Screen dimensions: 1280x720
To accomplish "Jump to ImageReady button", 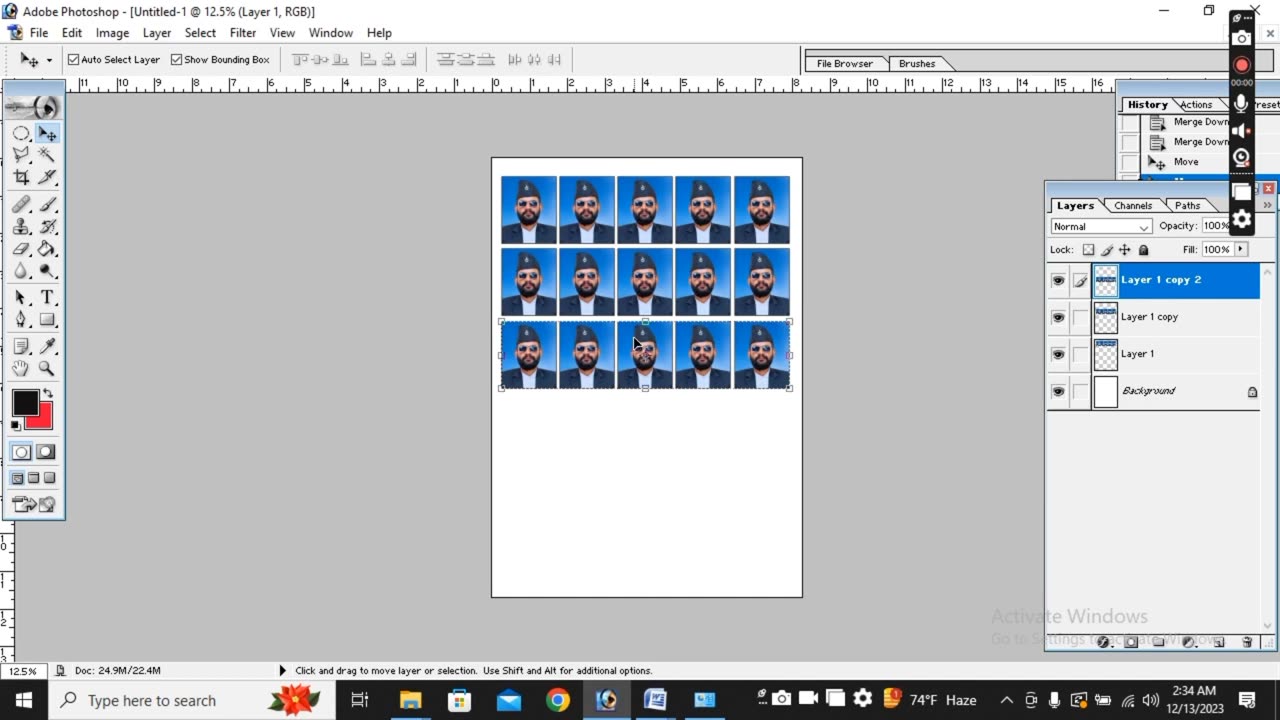I will [x=33, y=505].
